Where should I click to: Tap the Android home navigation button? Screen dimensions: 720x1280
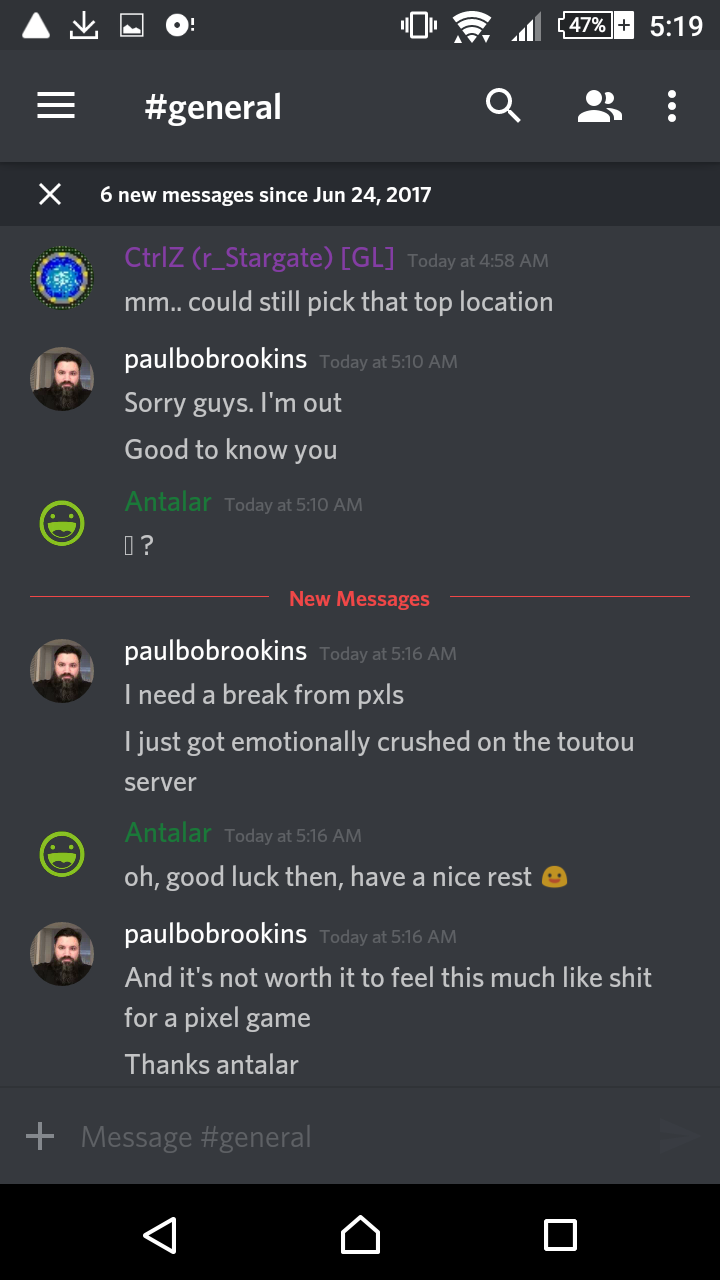(360, 1235)
